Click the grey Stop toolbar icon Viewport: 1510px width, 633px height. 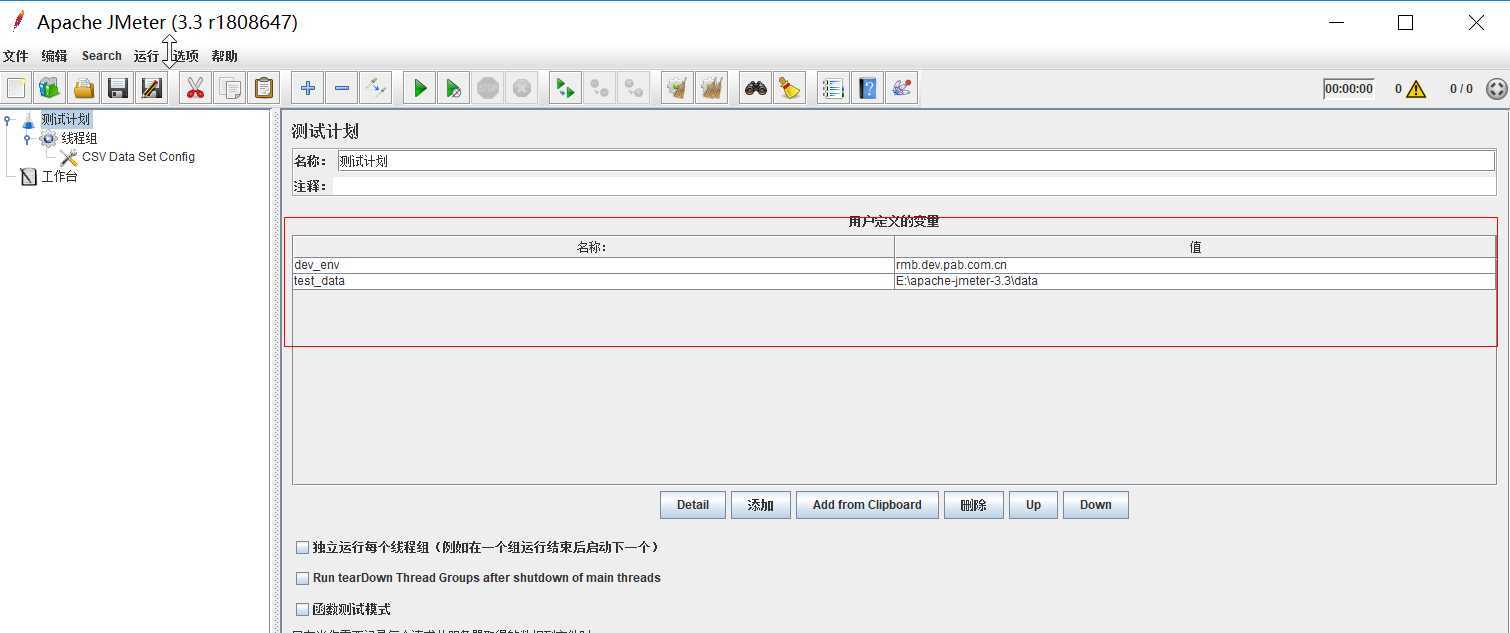(488, 88)
